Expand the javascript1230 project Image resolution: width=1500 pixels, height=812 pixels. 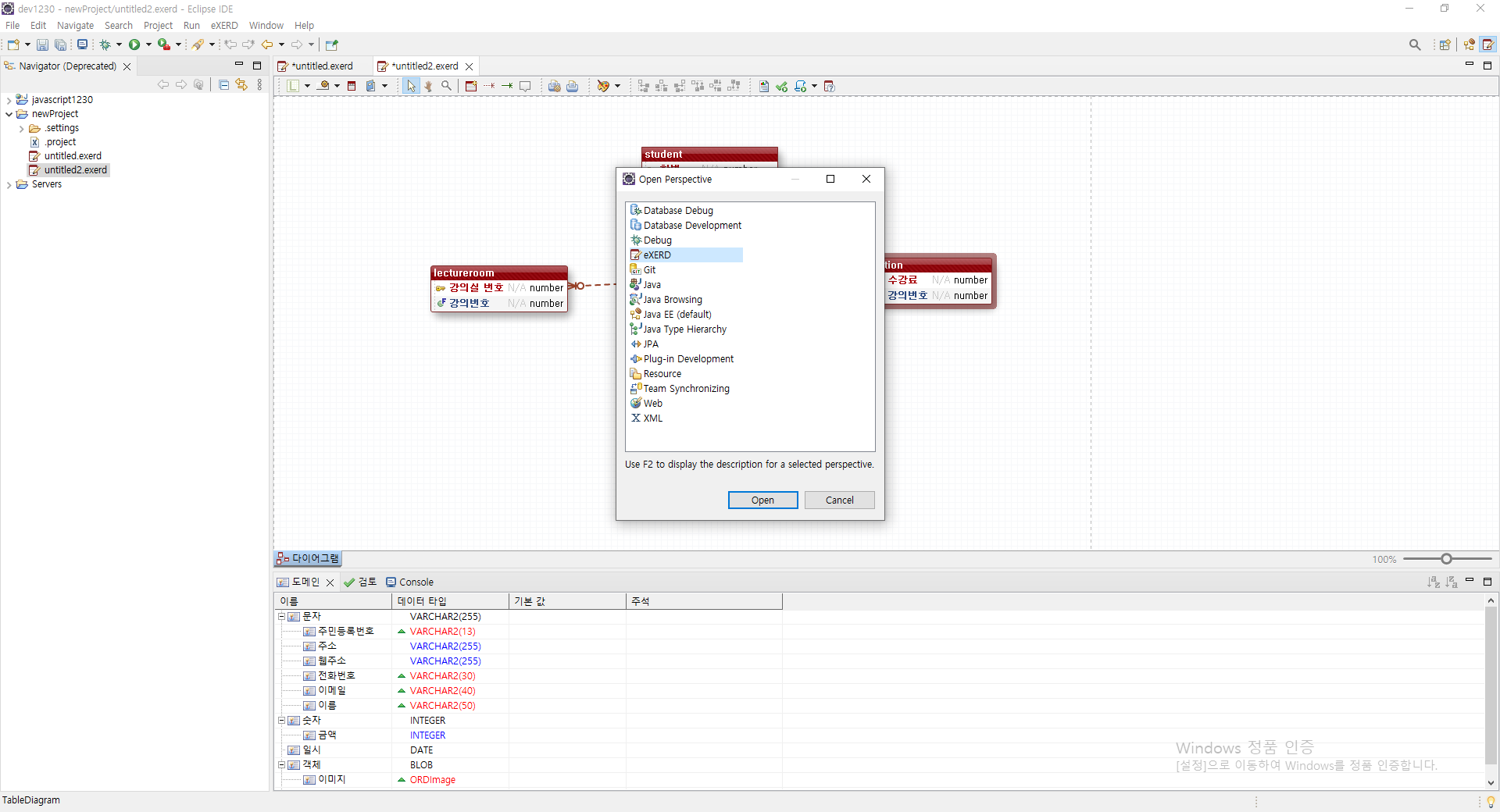click(x=9, y=100)
